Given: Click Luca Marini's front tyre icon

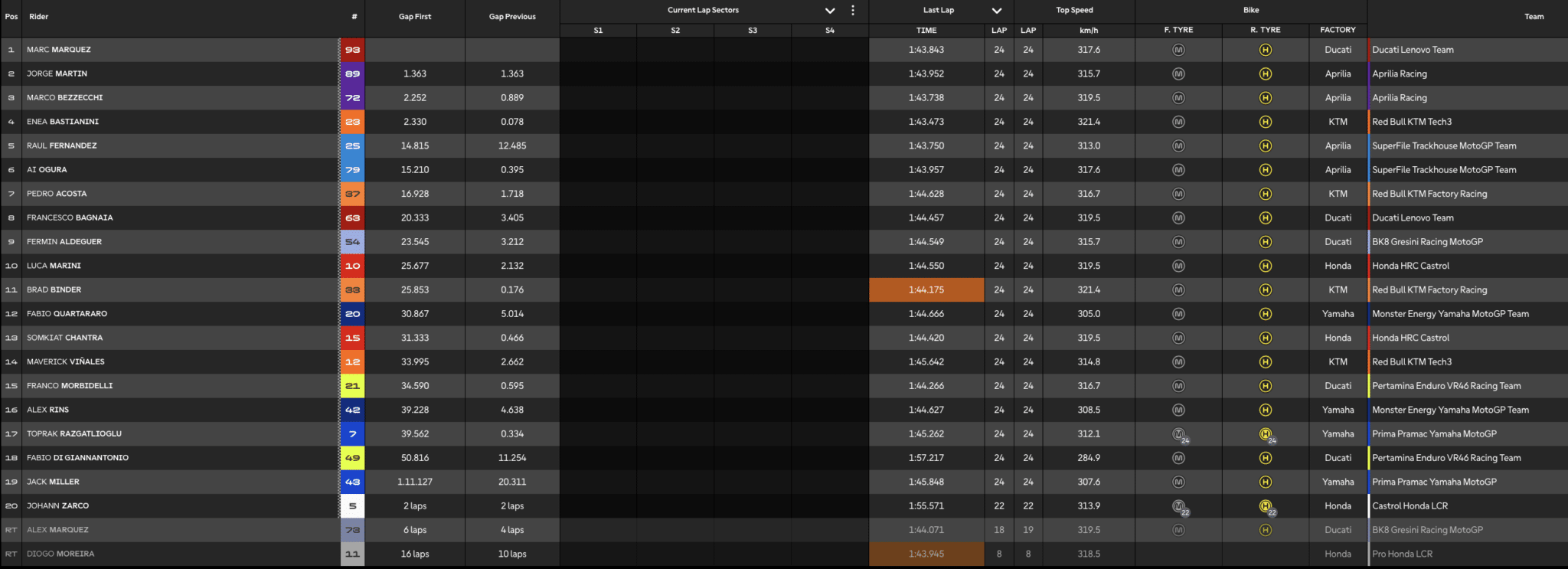Looking at the screenshot, I should tap(1178, 266).
